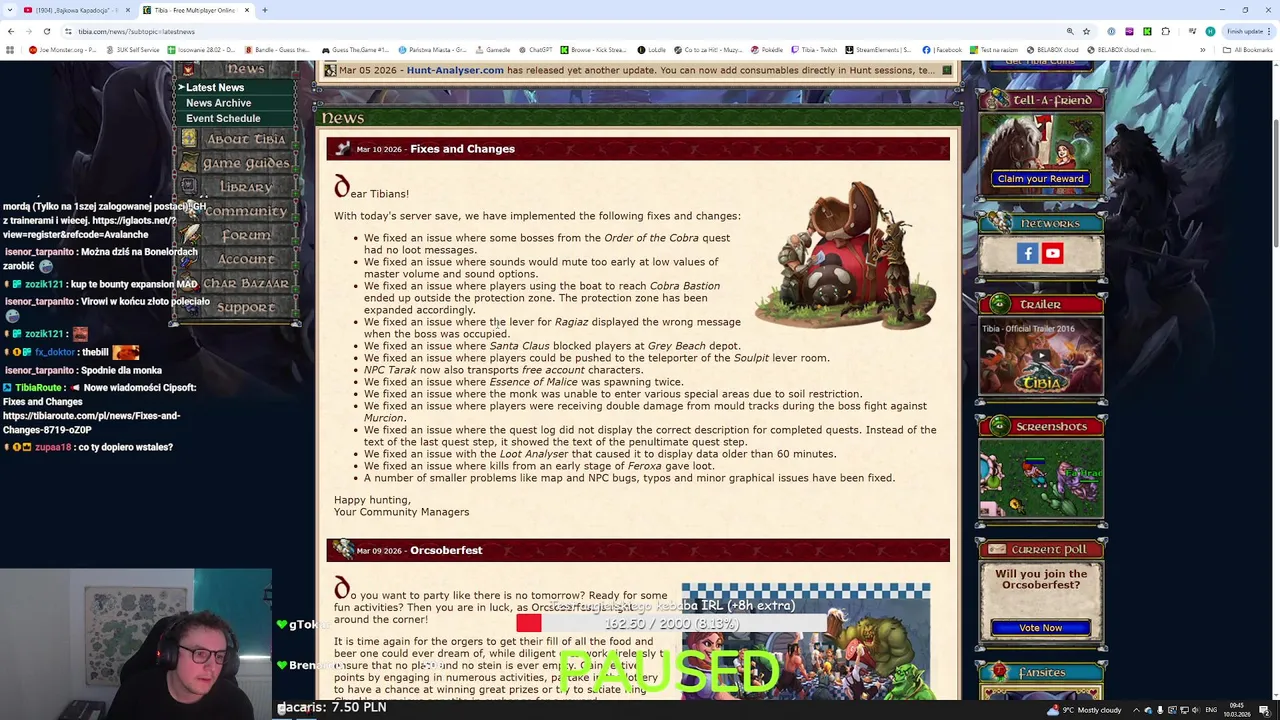Reload the current page
1280x720 pixels.
coord(47,31)
